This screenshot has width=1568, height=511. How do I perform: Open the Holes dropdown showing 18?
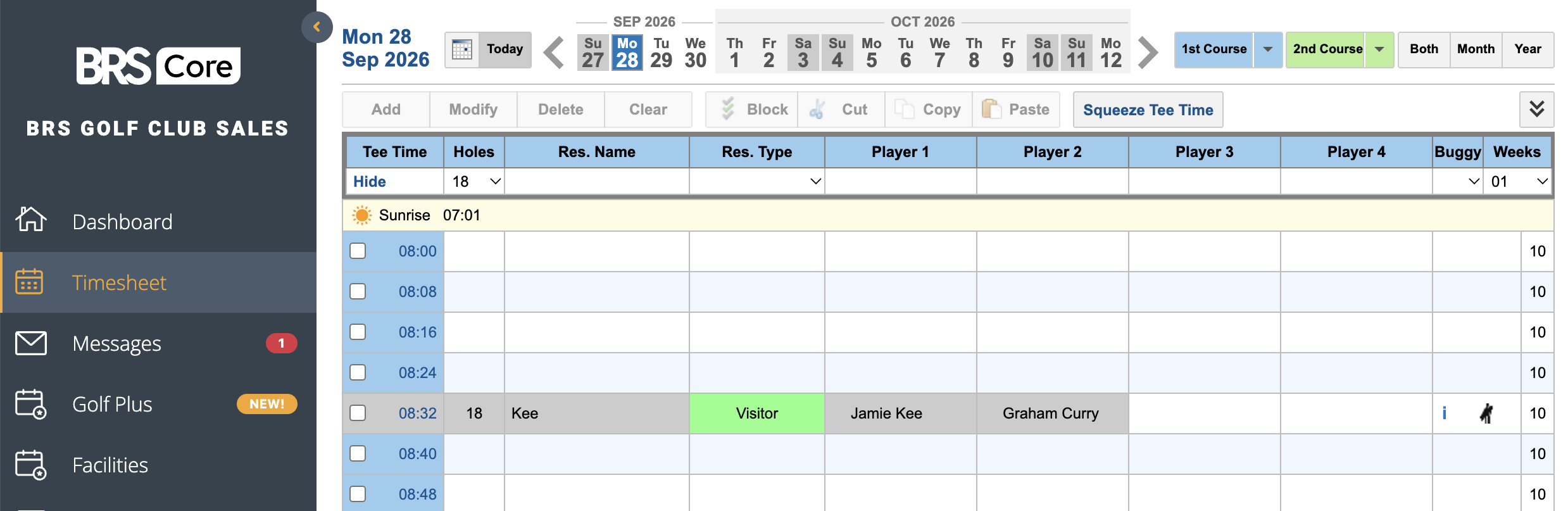[475, 182]
